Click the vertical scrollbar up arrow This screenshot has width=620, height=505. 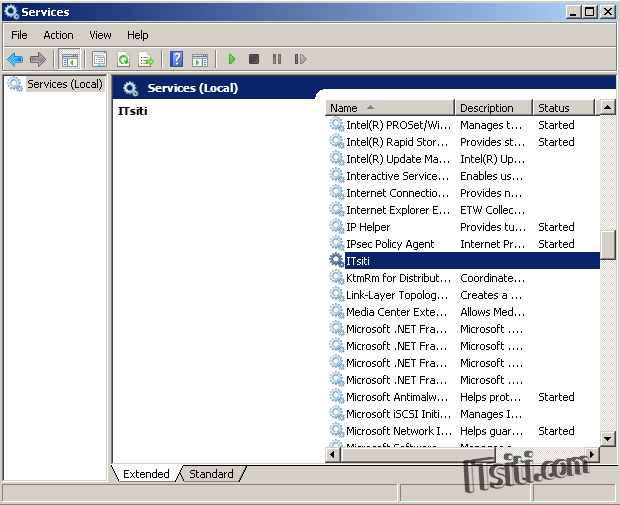pyautogui.click(x=608, y=107)
